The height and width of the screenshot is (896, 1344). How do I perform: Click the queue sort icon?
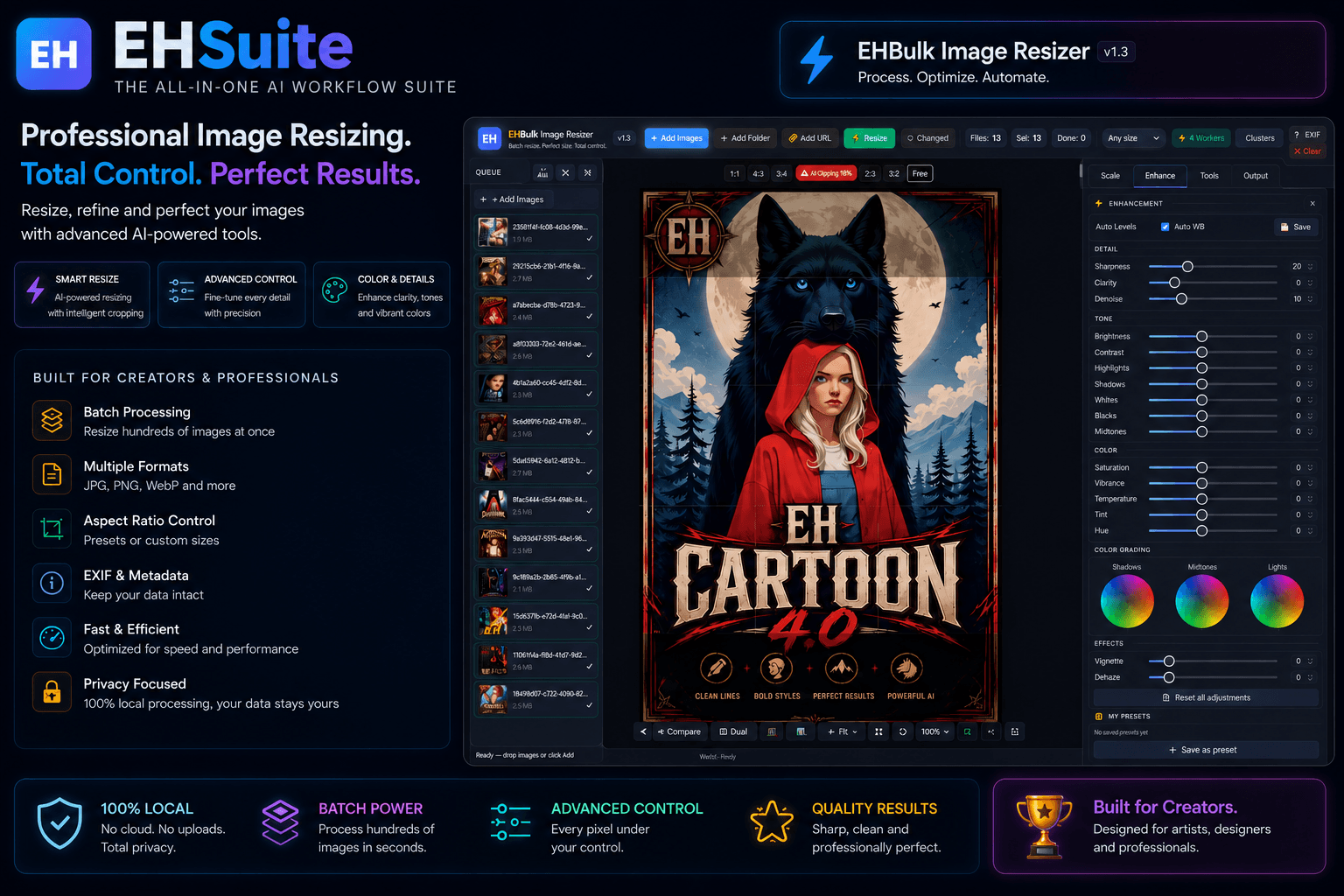tap(542, 172)
